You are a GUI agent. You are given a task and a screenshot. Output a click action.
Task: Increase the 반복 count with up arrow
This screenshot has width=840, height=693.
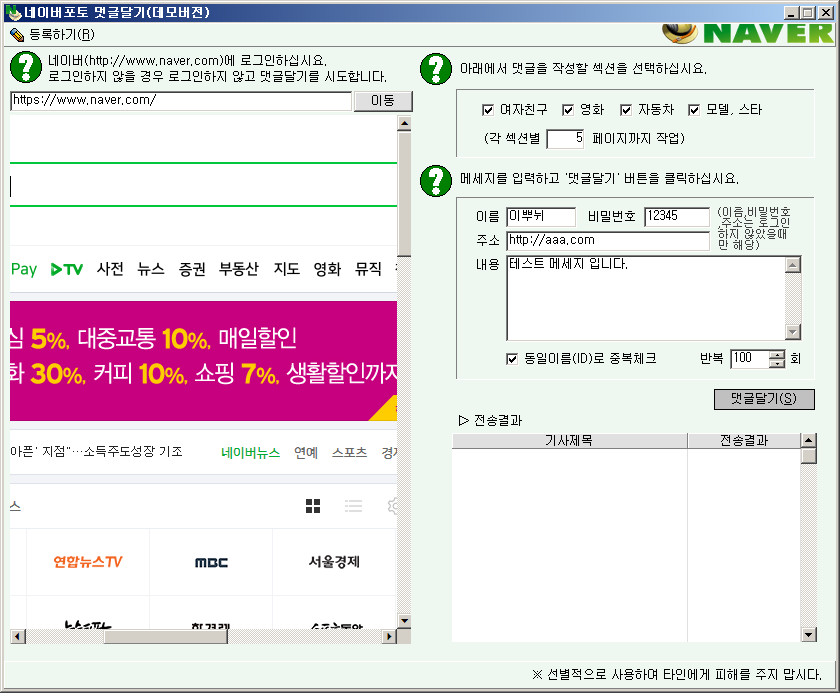point(777,354)
